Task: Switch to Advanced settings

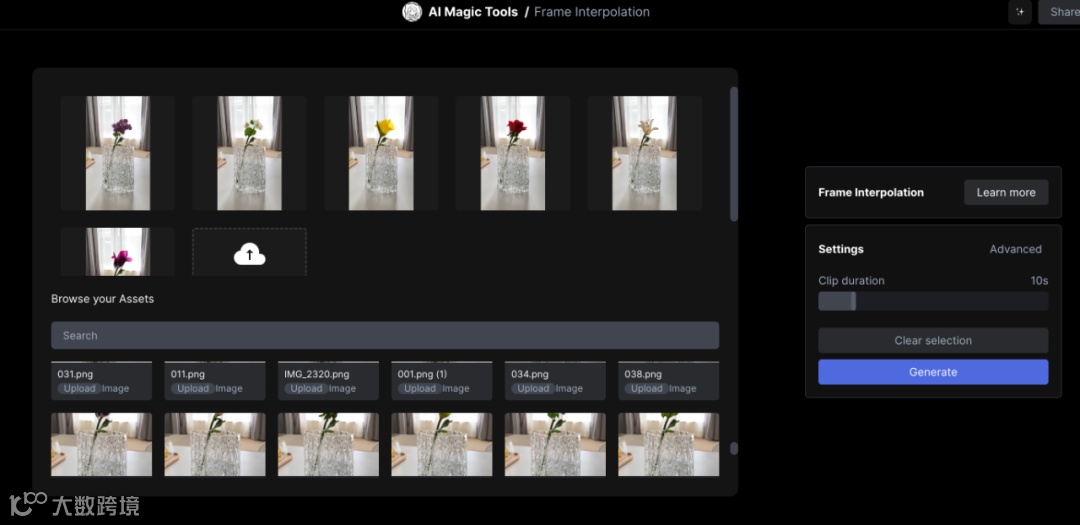Action: pyautogui.click(x=1015, y=249)
